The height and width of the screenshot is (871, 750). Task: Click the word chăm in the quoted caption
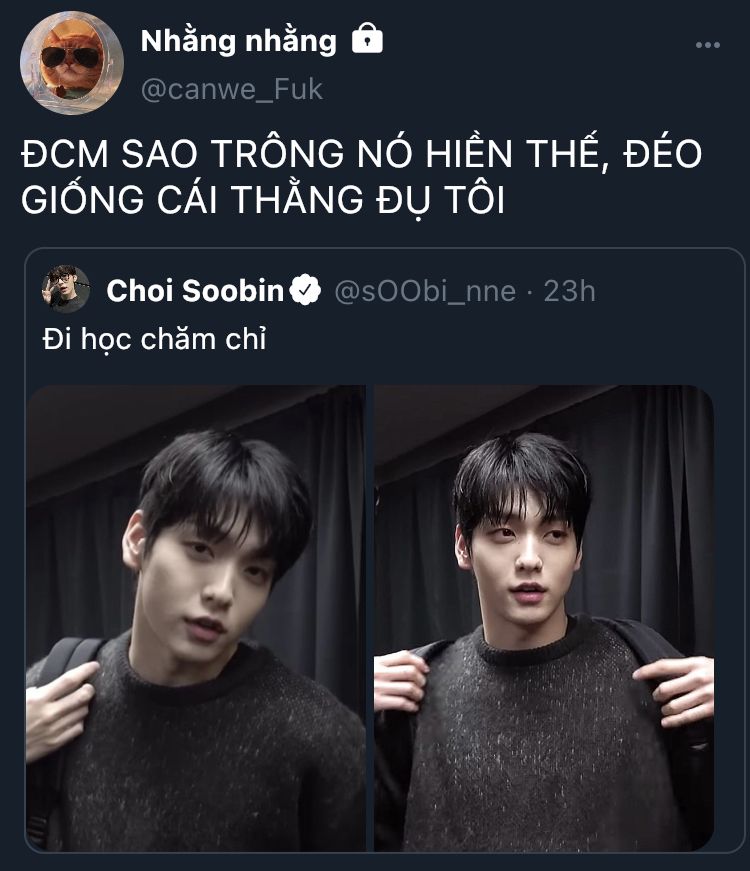point(178,339)
